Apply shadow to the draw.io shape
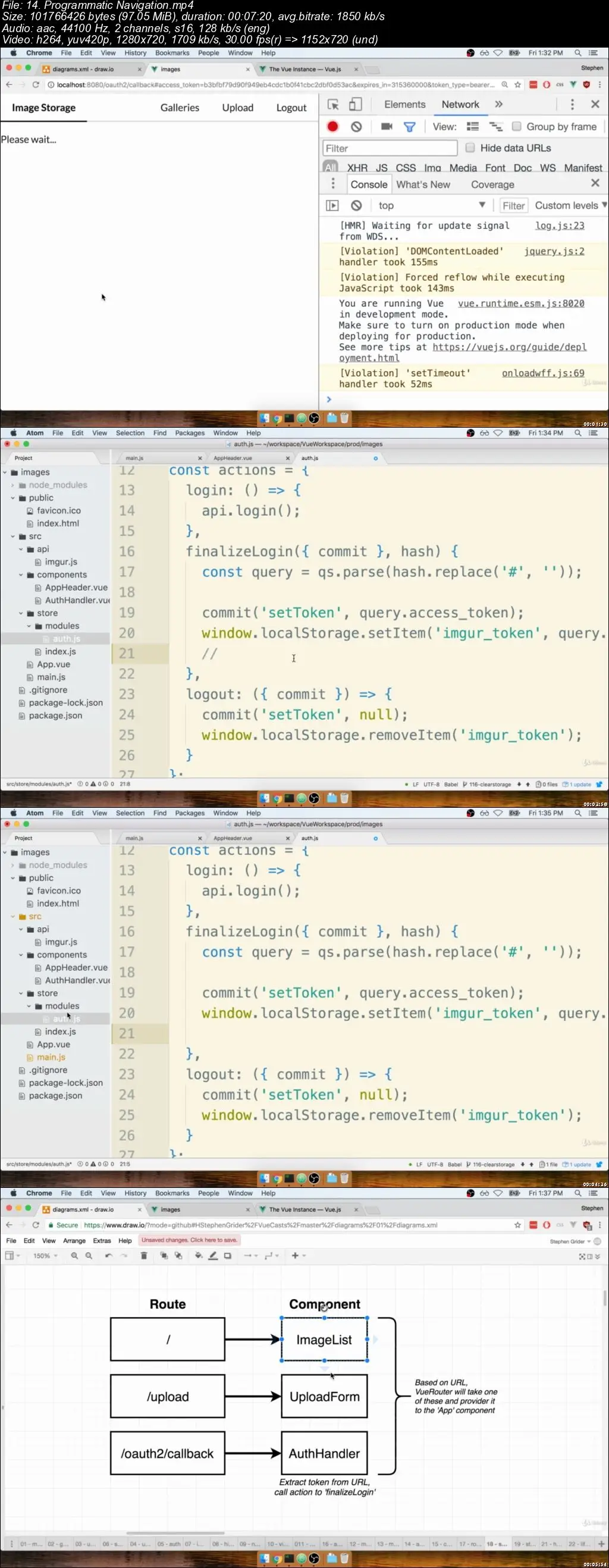This screenshot has width=609, height=1568. [x=228, y=1256]
